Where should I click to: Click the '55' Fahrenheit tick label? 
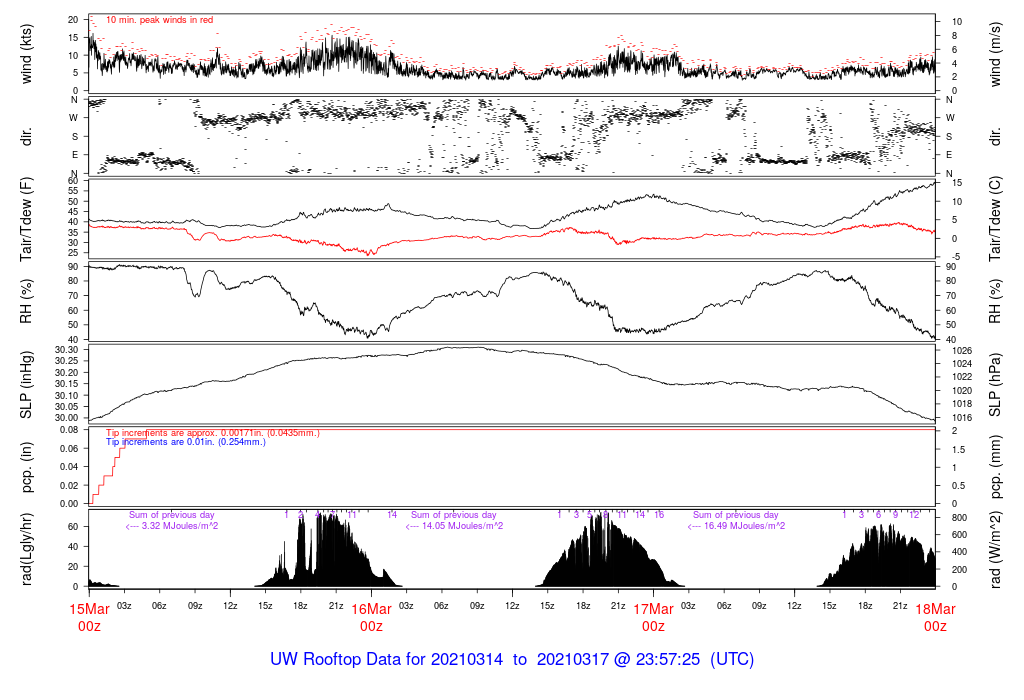pyautogui.click(x=73, y=191)
